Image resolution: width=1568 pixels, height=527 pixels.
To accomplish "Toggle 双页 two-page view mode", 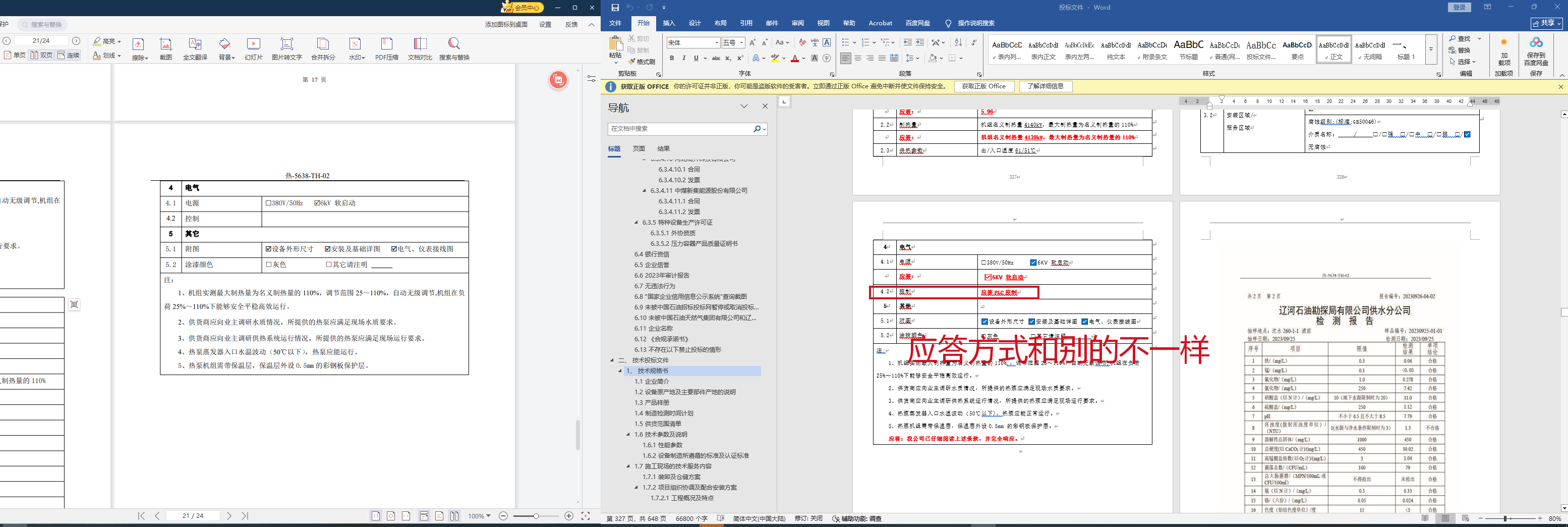I will [41, 56].
